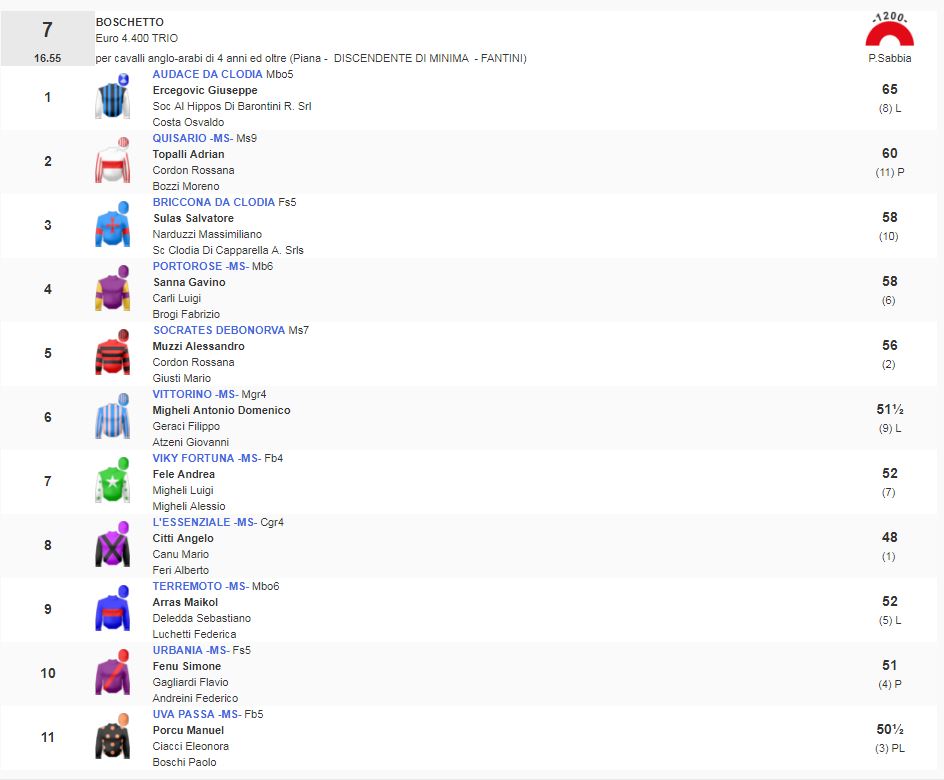Open the L'ESSENZIALE -MS- horse link

click(203, 522)
